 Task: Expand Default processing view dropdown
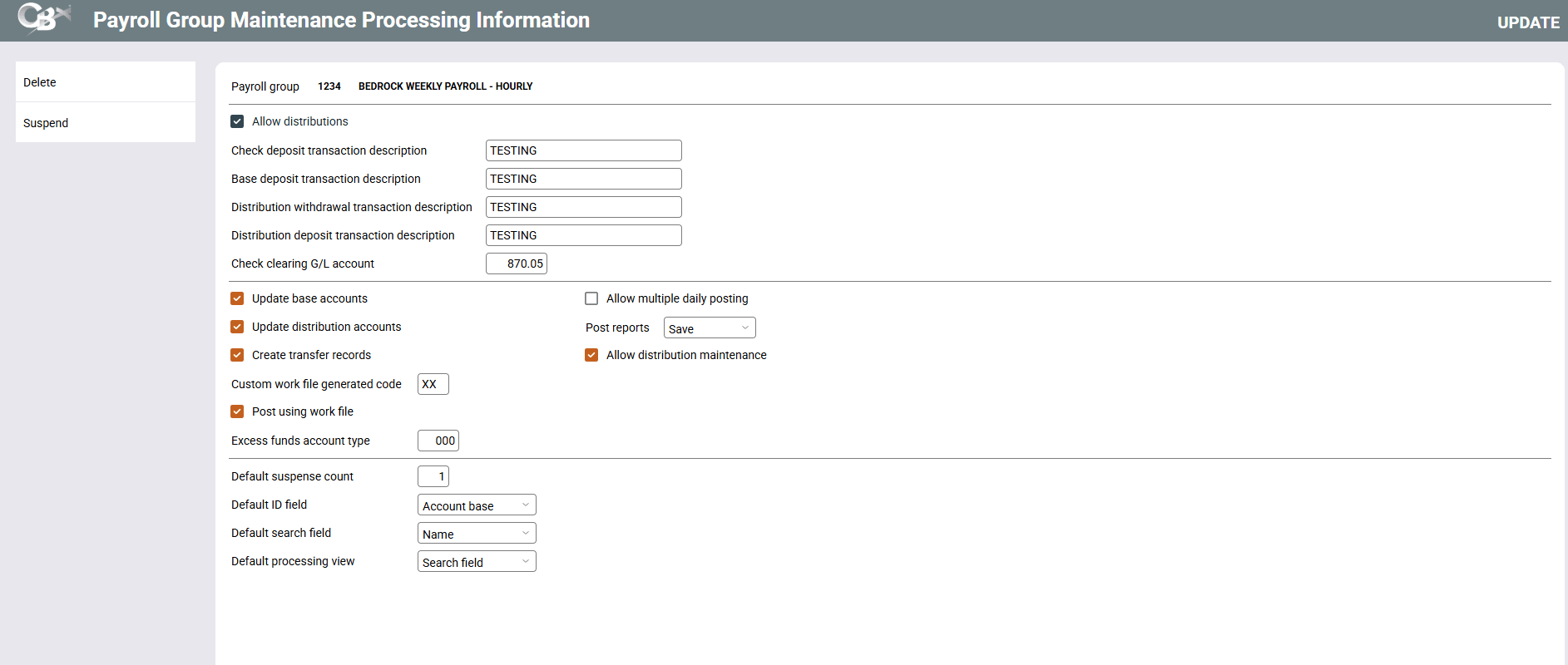coord(476,562)
